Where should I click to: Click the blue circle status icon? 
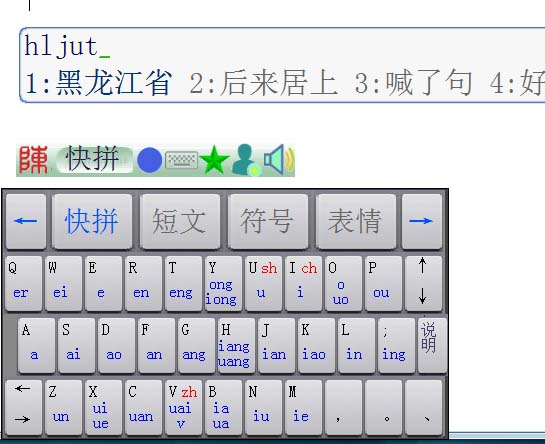149,160
